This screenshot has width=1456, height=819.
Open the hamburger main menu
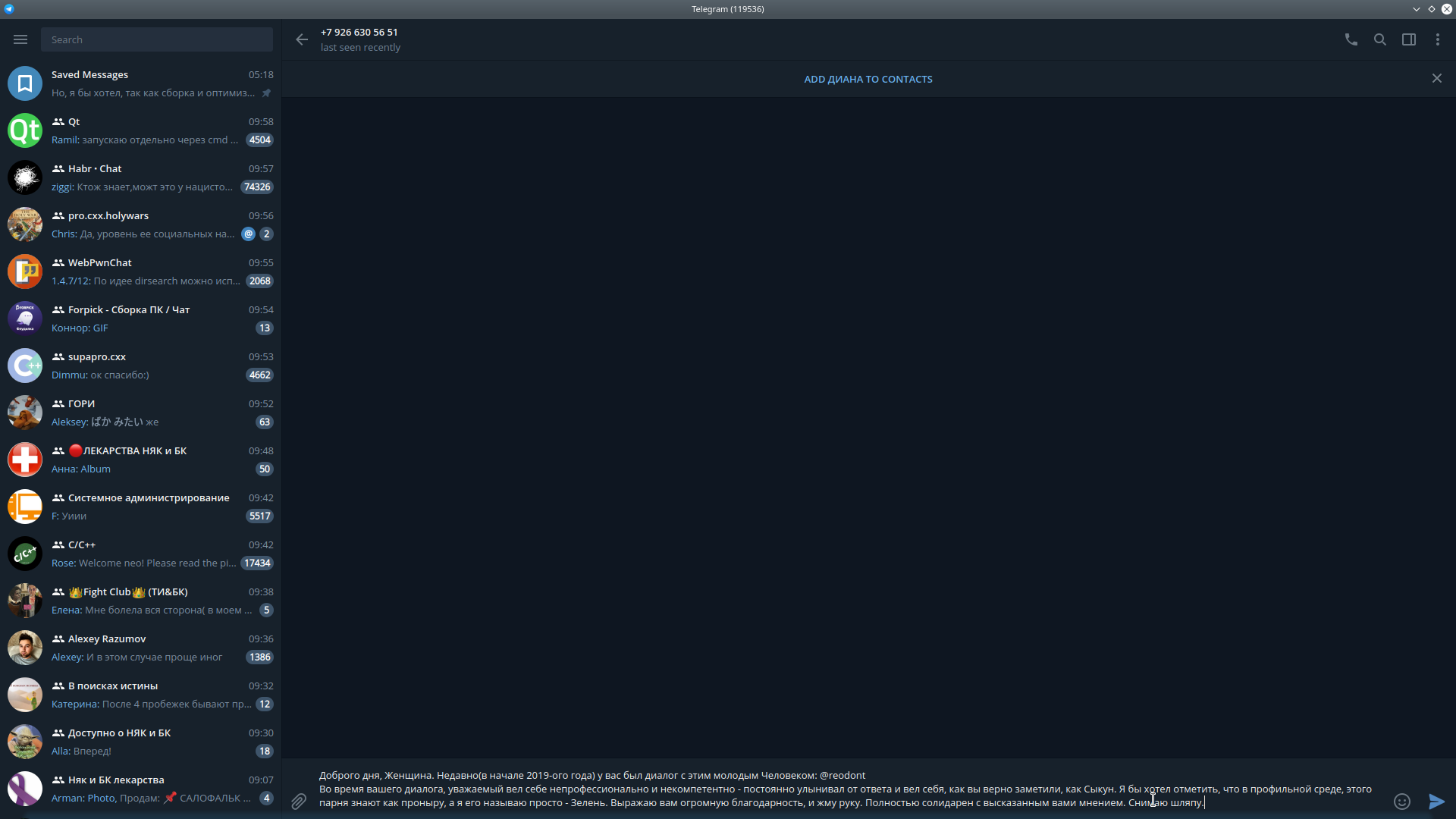[x=20, y=39]
